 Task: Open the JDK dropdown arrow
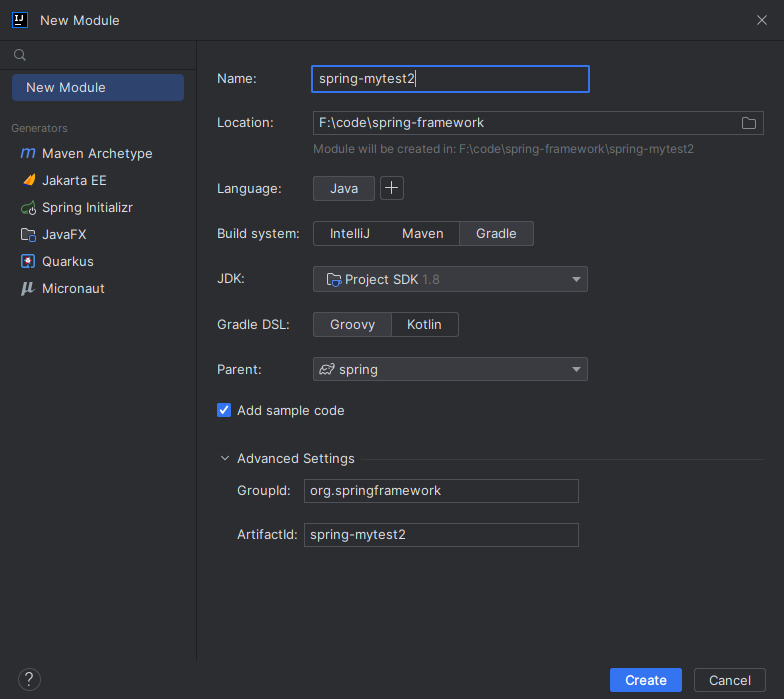[576, 280]
